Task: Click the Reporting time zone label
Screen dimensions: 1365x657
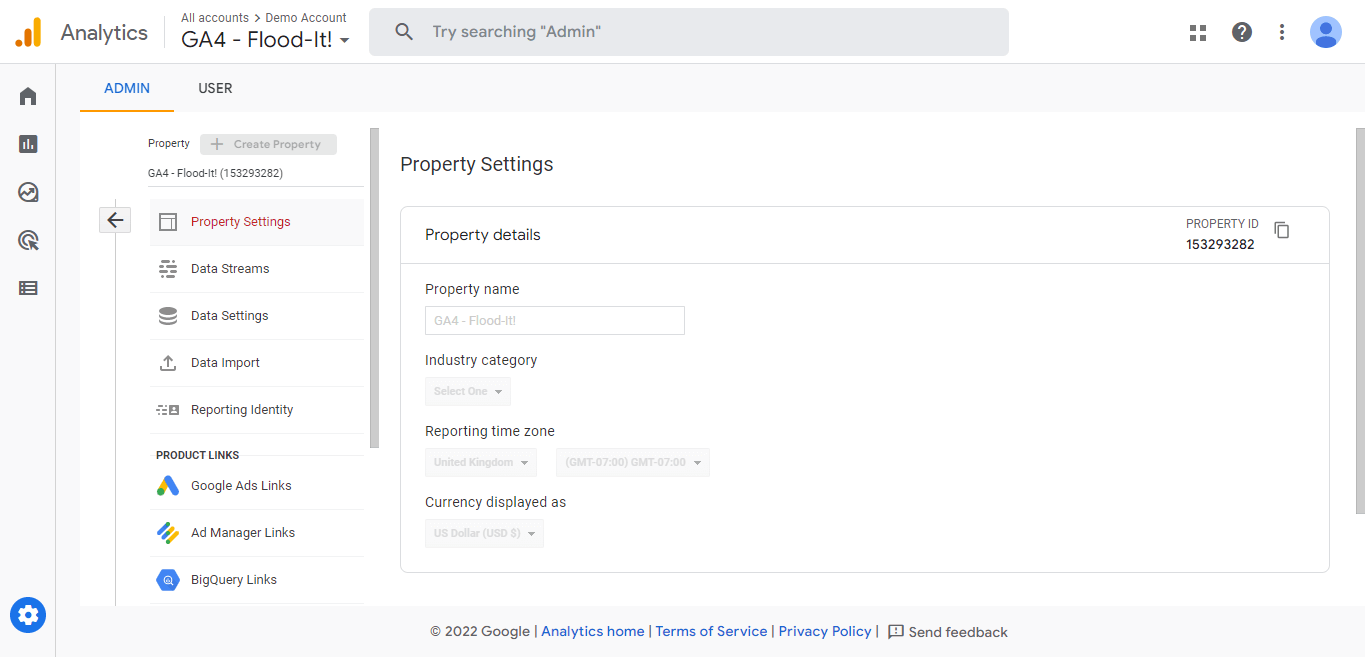Action: point(490,431)
